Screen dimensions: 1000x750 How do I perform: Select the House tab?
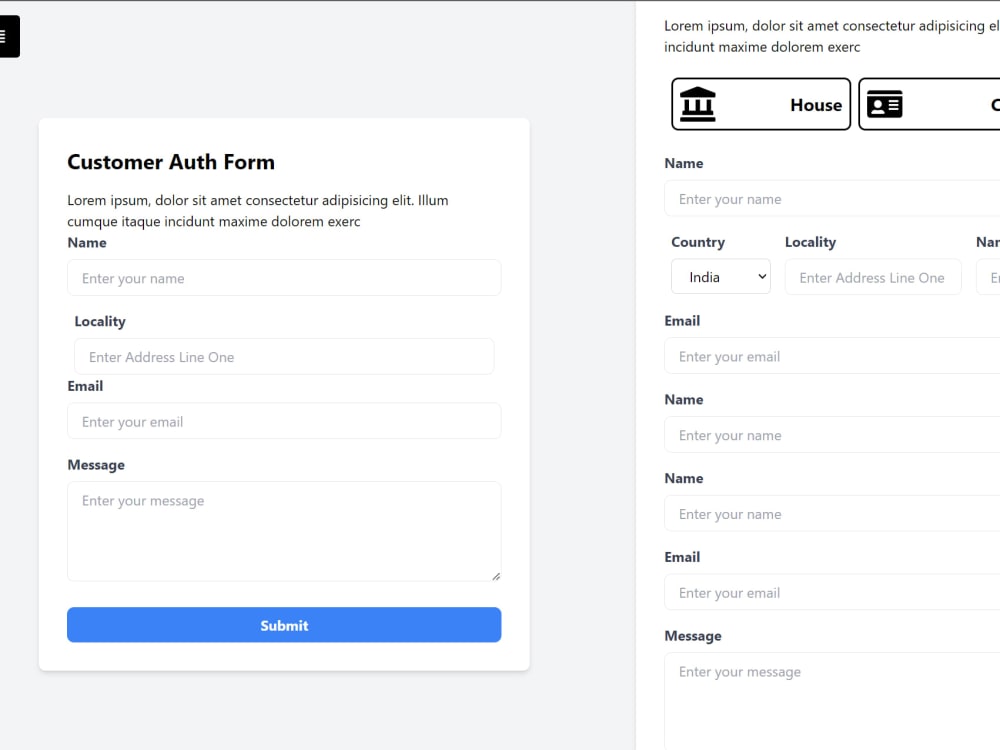tap(761, 104)
